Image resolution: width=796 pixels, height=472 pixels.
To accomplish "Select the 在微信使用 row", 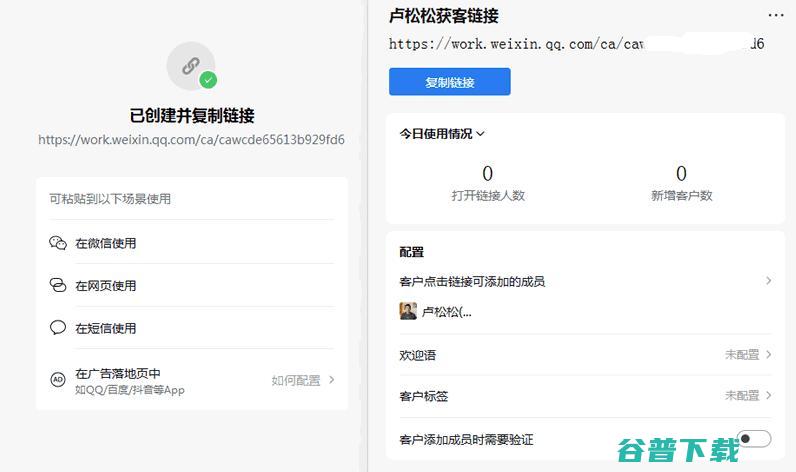I will click(x=192, y=243).
